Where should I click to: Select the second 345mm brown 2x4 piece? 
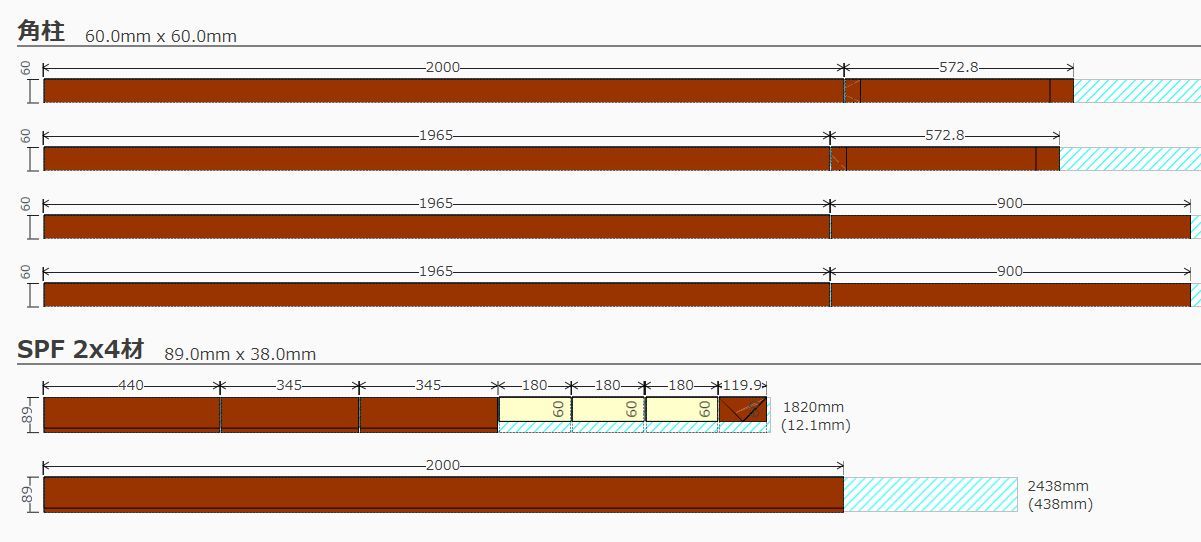[428, 414]
